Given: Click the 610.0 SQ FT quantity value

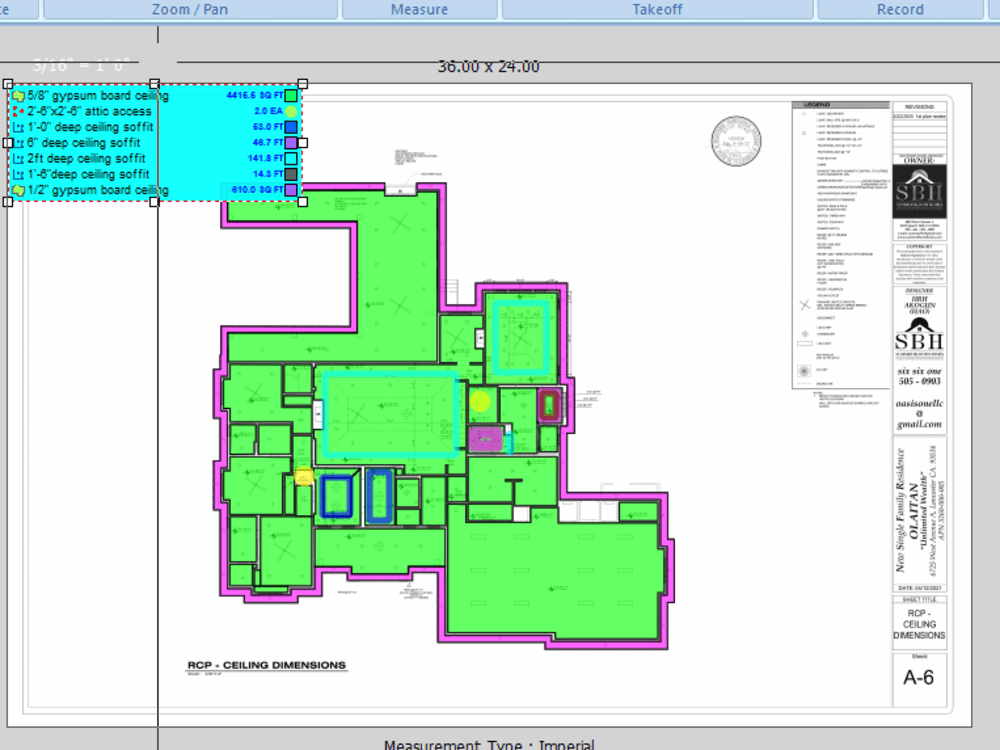Looking at the screenshot, I should coord(257,190).
